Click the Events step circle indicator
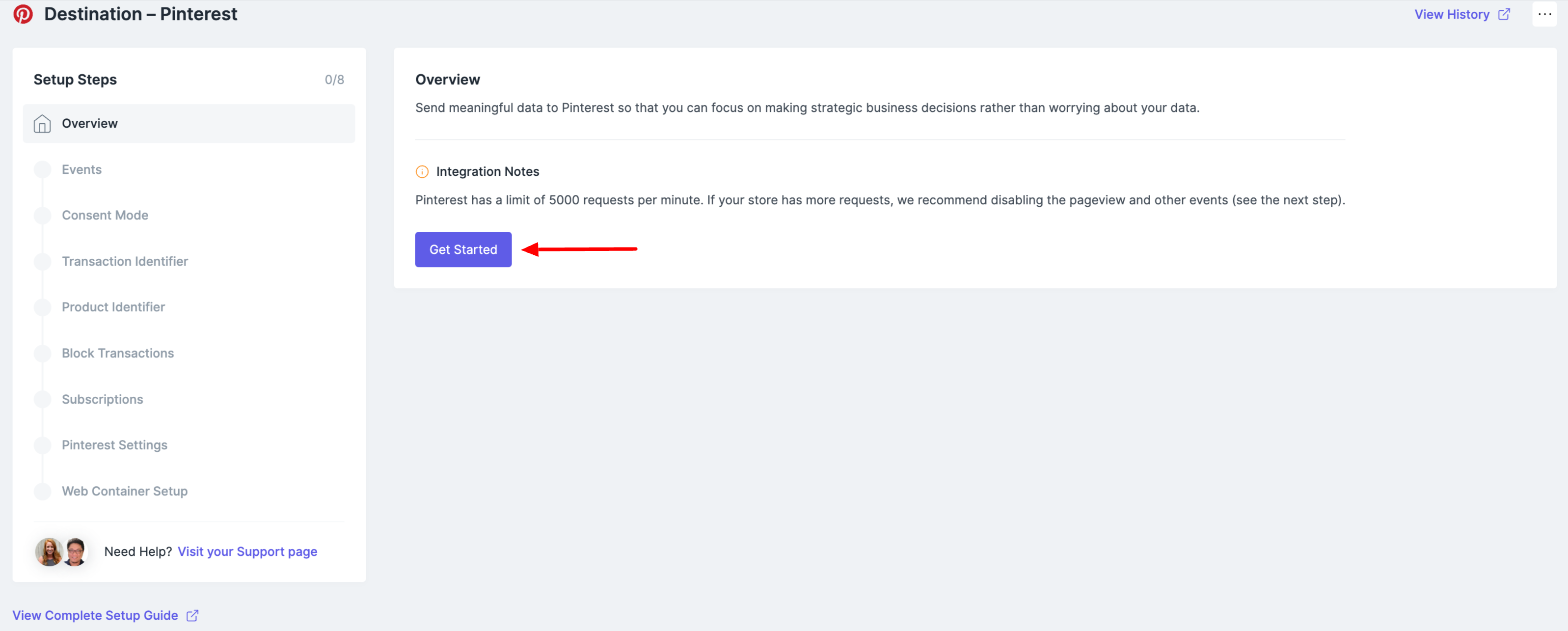Screen dimensions: 1568x631 tap(43, 169)
